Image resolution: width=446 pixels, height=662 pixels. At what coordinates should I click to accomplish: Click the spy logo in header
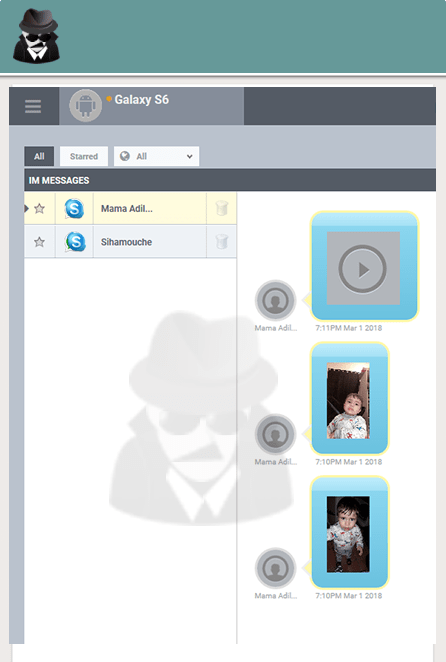click(36, 36)
